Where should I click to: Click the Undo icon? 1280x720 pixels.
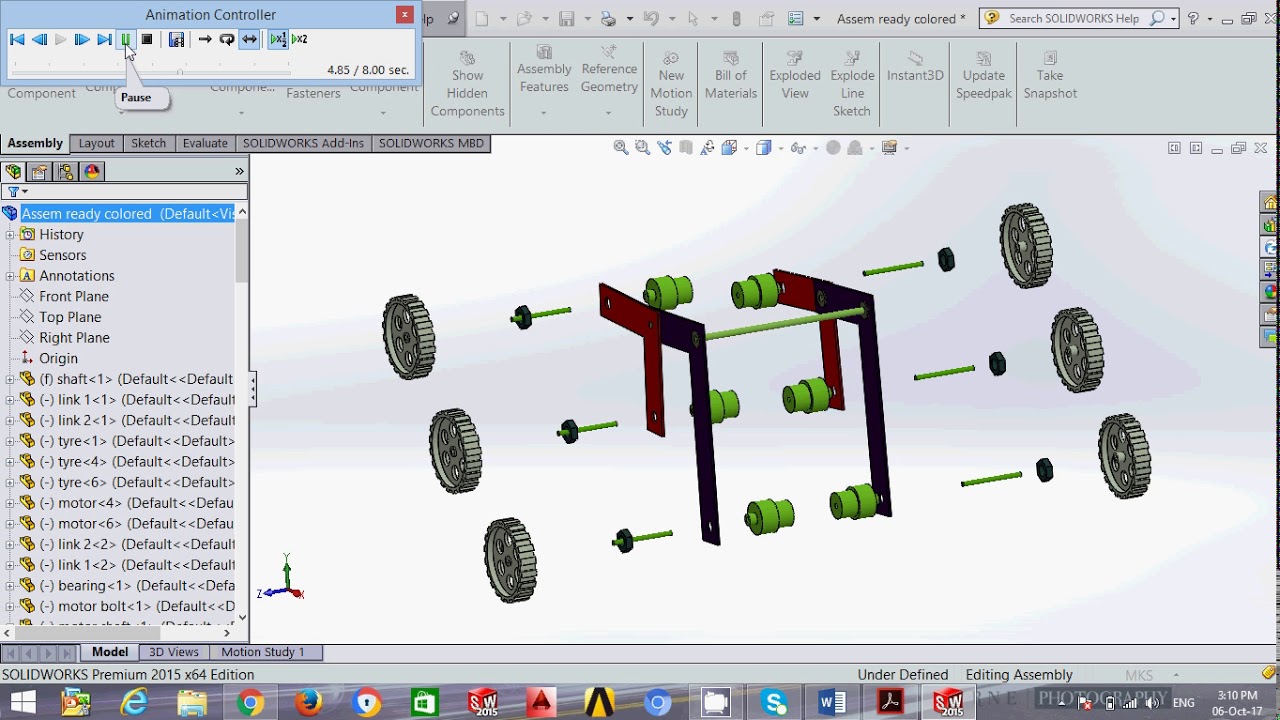(650, 18)
